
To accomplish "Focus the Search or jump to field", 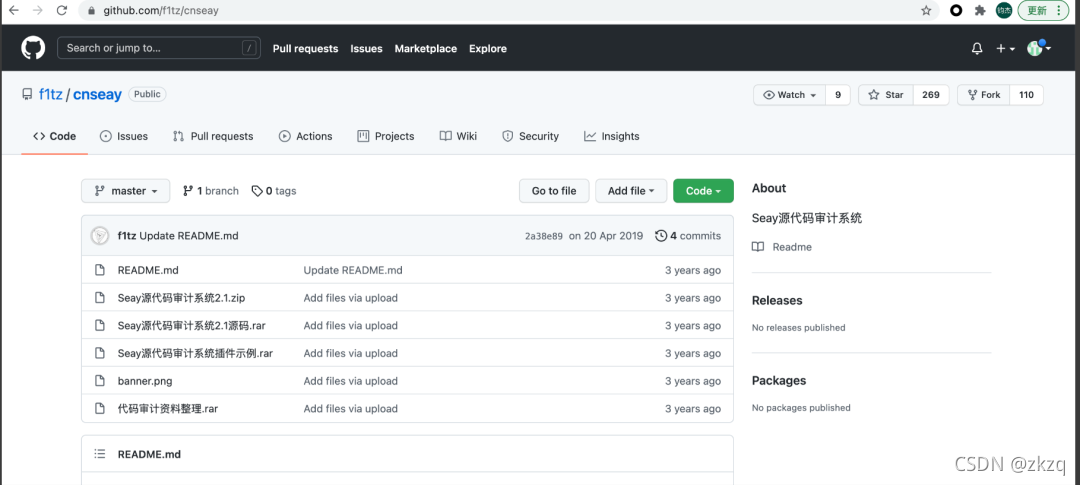I will [159, 48].
